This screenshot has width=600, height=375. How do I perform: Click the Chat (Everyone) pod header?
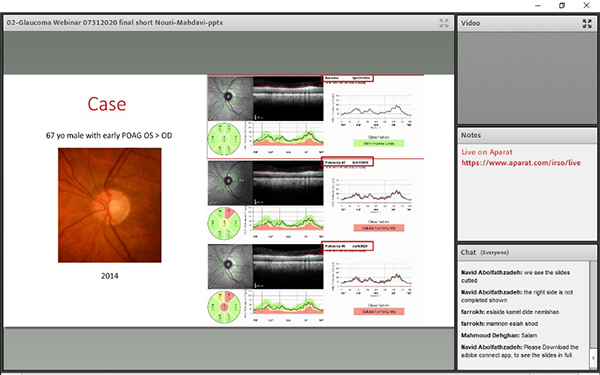pos(527,253)
